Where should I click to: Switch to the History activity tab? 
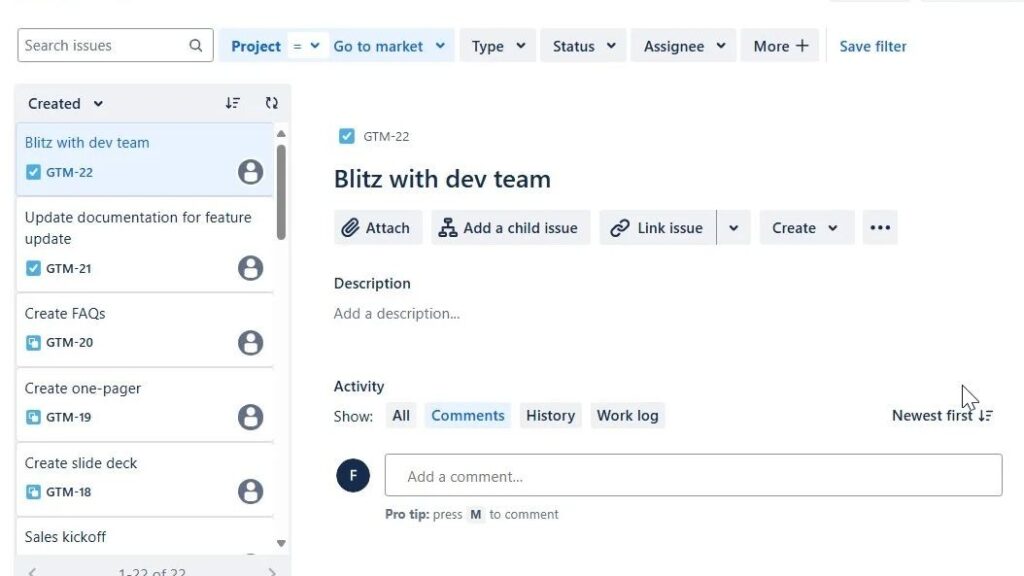coord(550,416)
